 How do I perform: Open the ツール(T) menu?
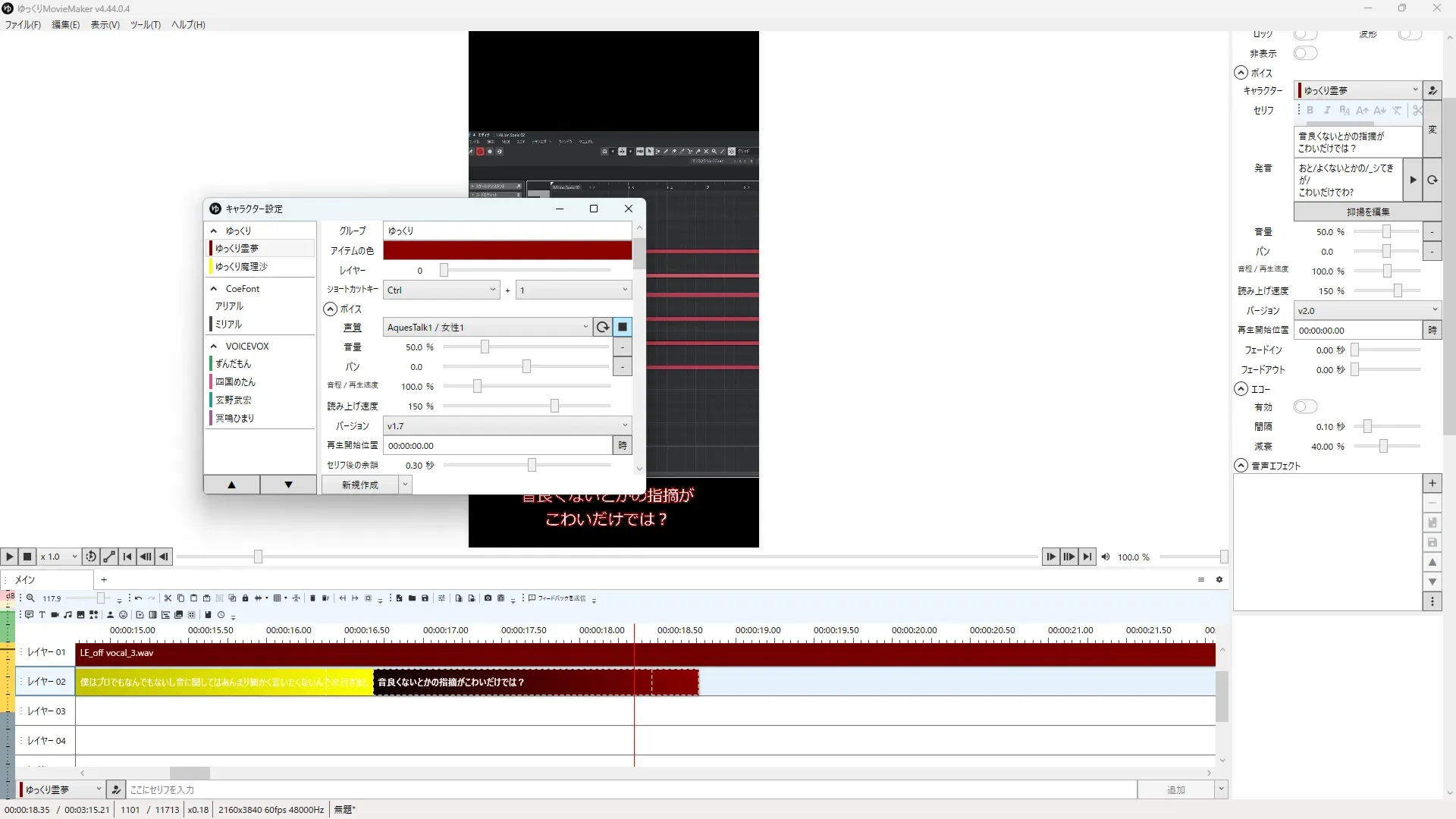(145, 24)
